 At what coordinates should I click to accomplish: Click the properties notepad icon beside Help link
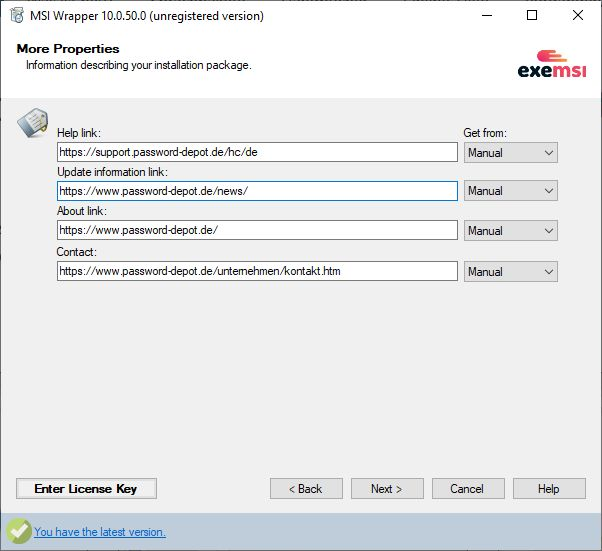click(x=33, y=122)
